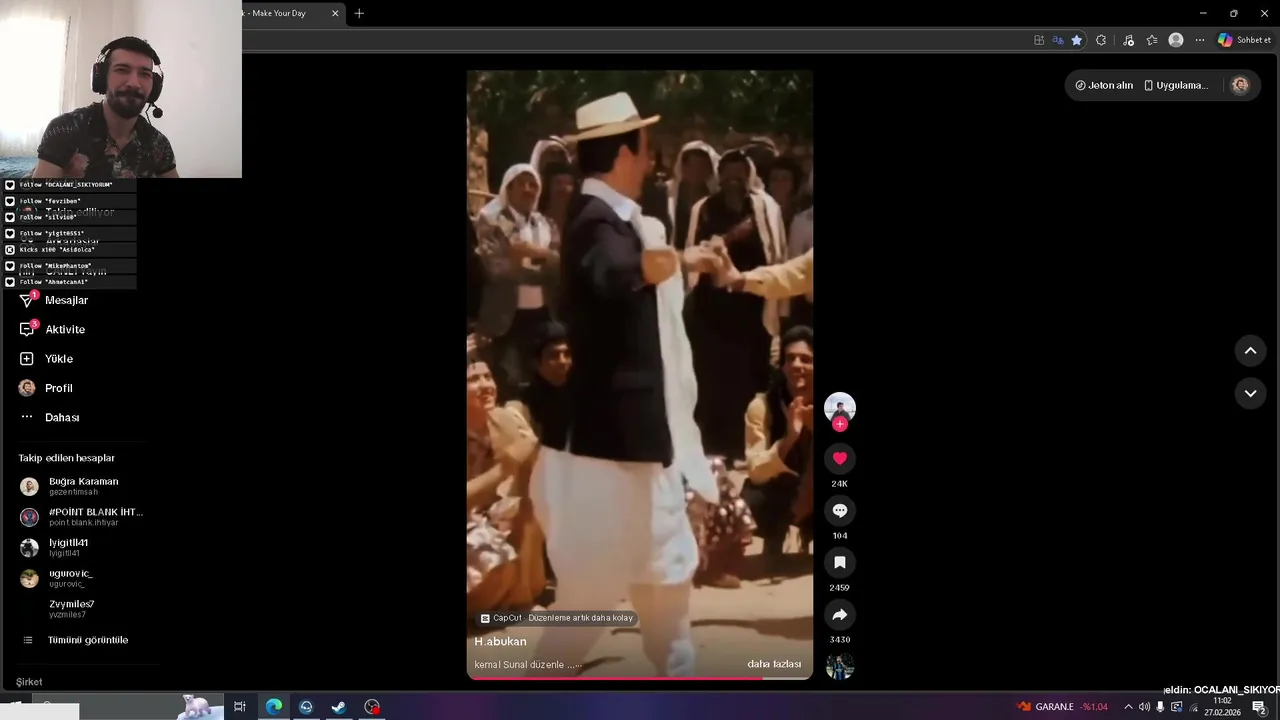
Task: Open the spinning sound disc thumbnail
Action: pyautogui.click(x=840, y=666)
